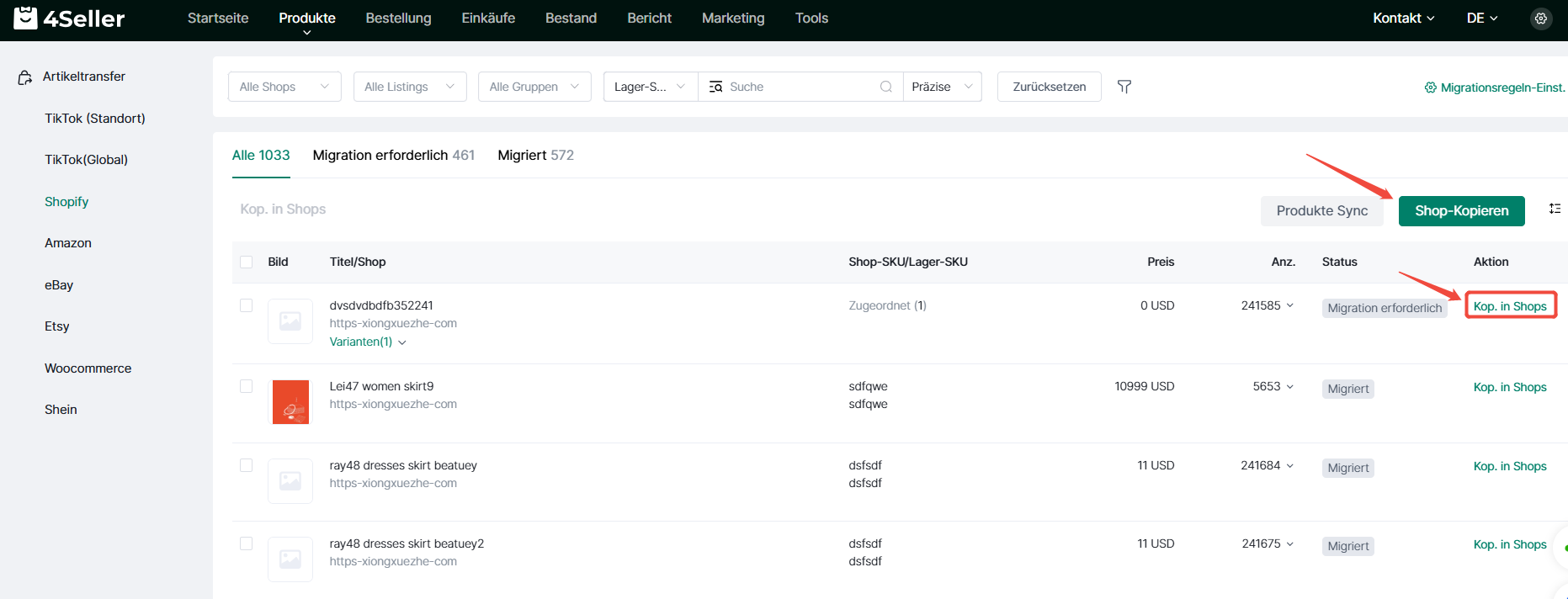
Task: Select eBay in sidebar
Action: point(59,285)
